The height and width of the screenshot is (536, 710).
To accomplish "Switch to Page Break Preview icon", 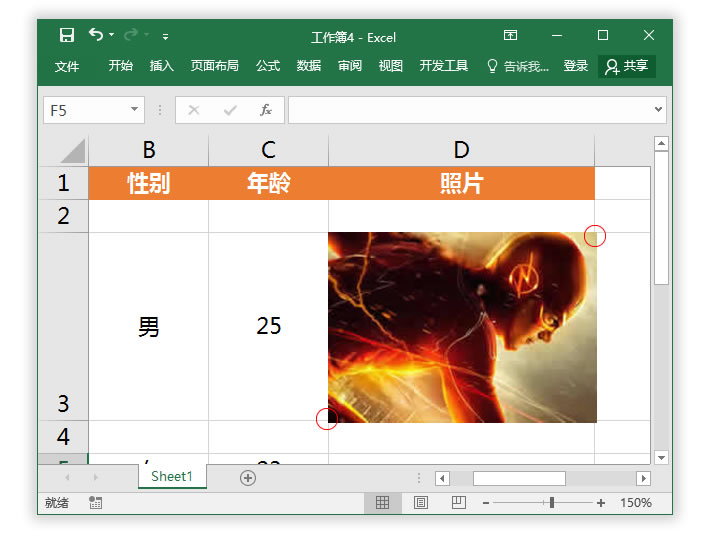I will pos(458,503).
